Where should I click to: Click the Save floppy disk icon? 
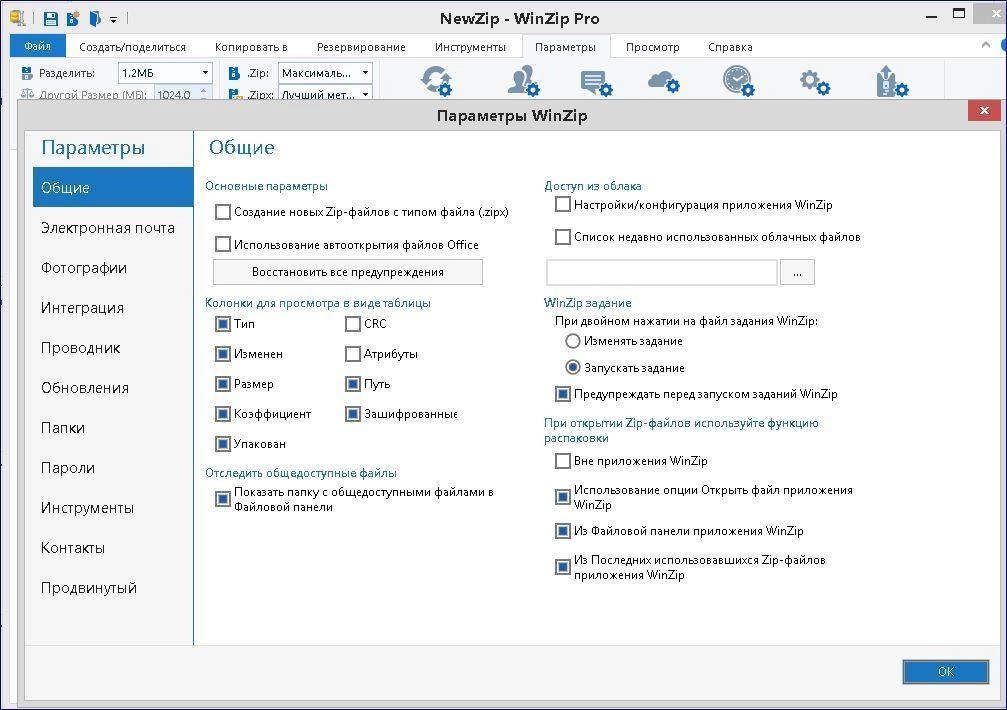click(x=51, y=19)
